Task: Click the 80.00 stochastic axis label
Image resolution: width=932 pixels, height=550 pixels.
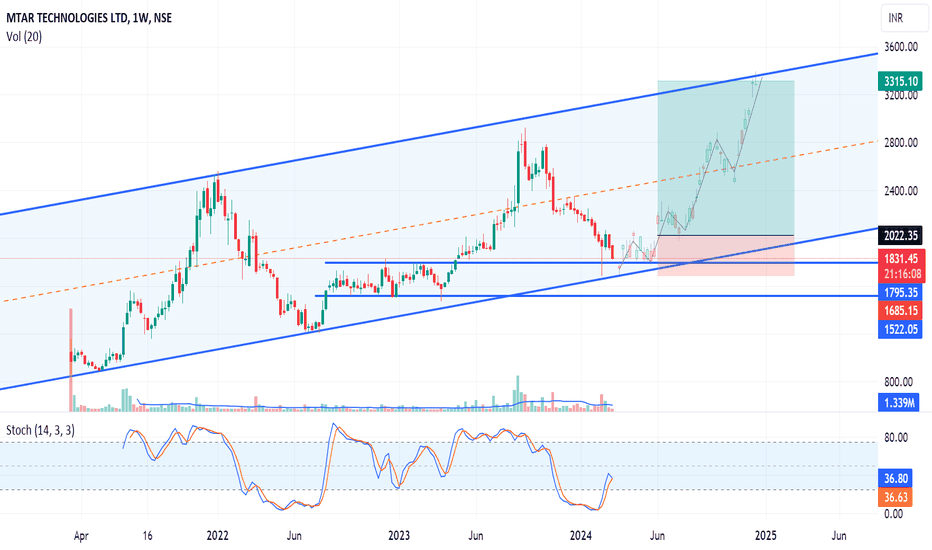Action: coord(896,438)
